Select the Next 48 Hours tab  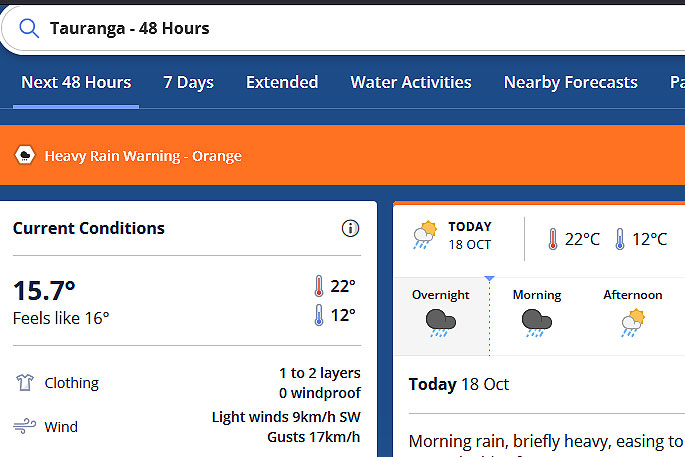pos(76,82)
